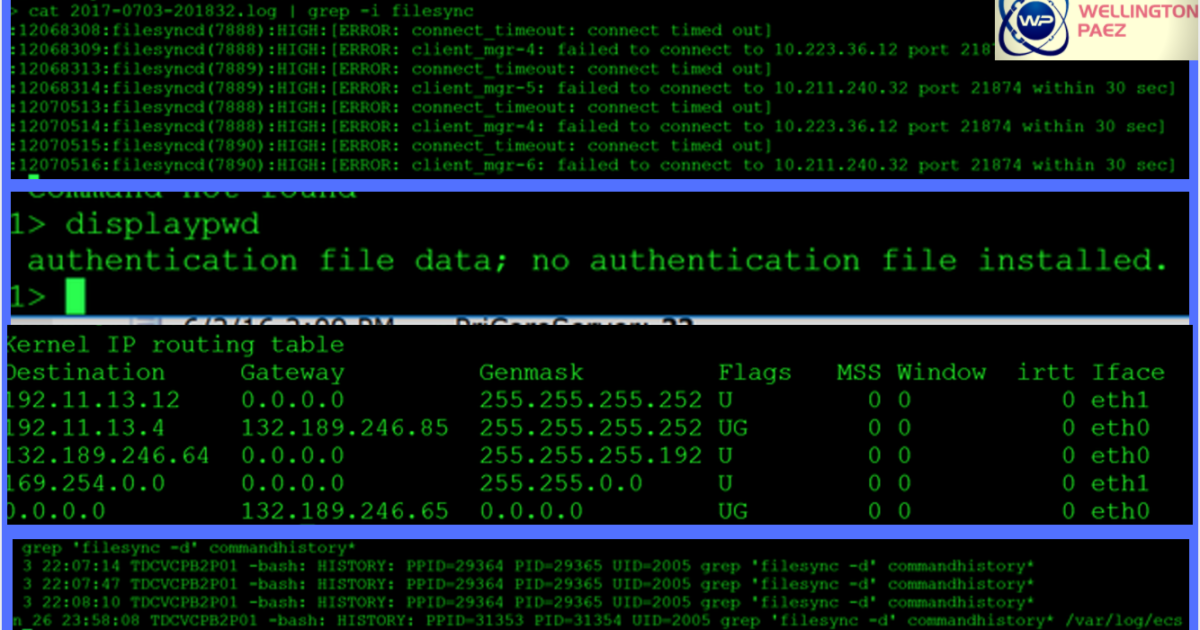Select destination 192.11.13.4 in routing table

pos(85,428)
